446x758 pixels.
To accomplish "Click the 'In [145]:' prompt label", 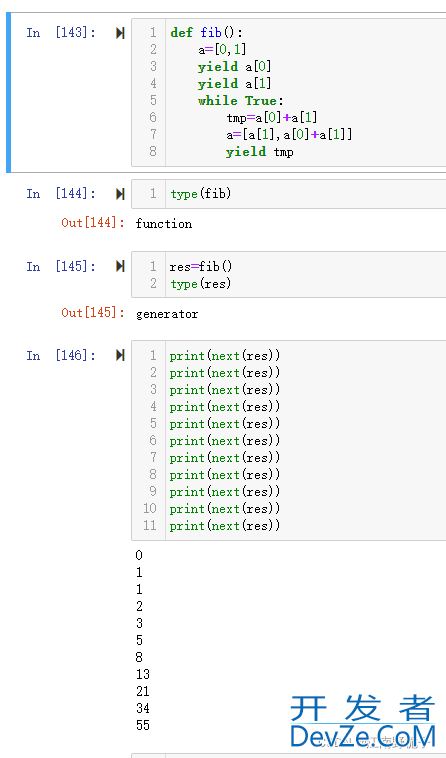I will pyautogui.click(x=61, y=266).
